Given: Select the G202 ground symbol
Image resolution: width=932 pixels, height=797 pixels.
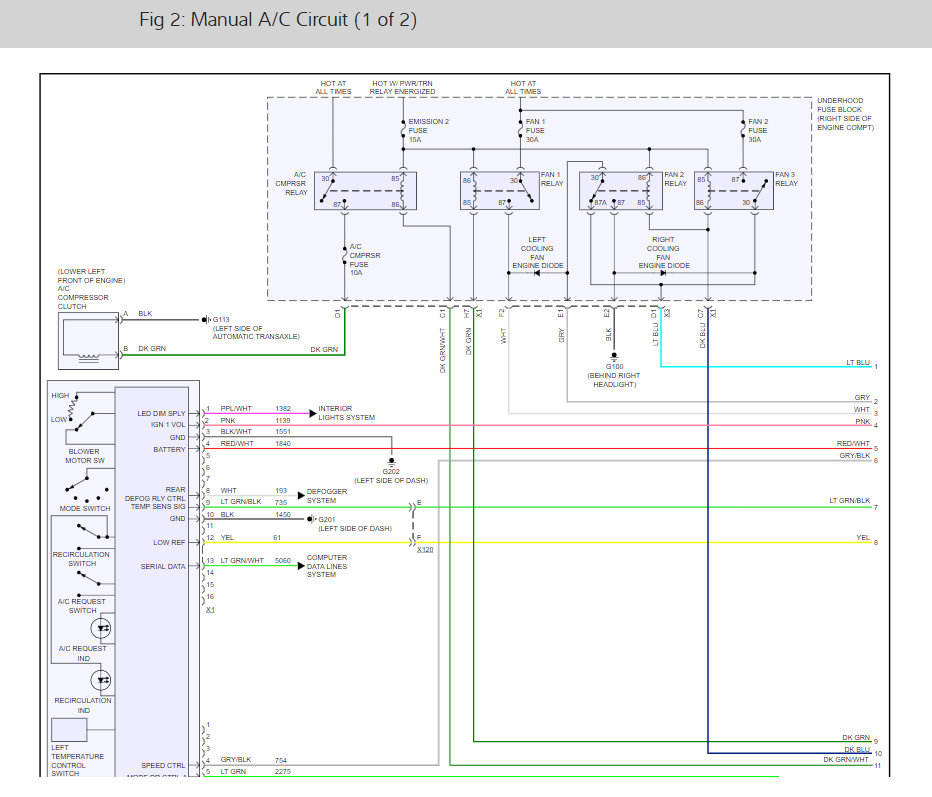Looking at the screenshot, I should (x=389, y=461).
